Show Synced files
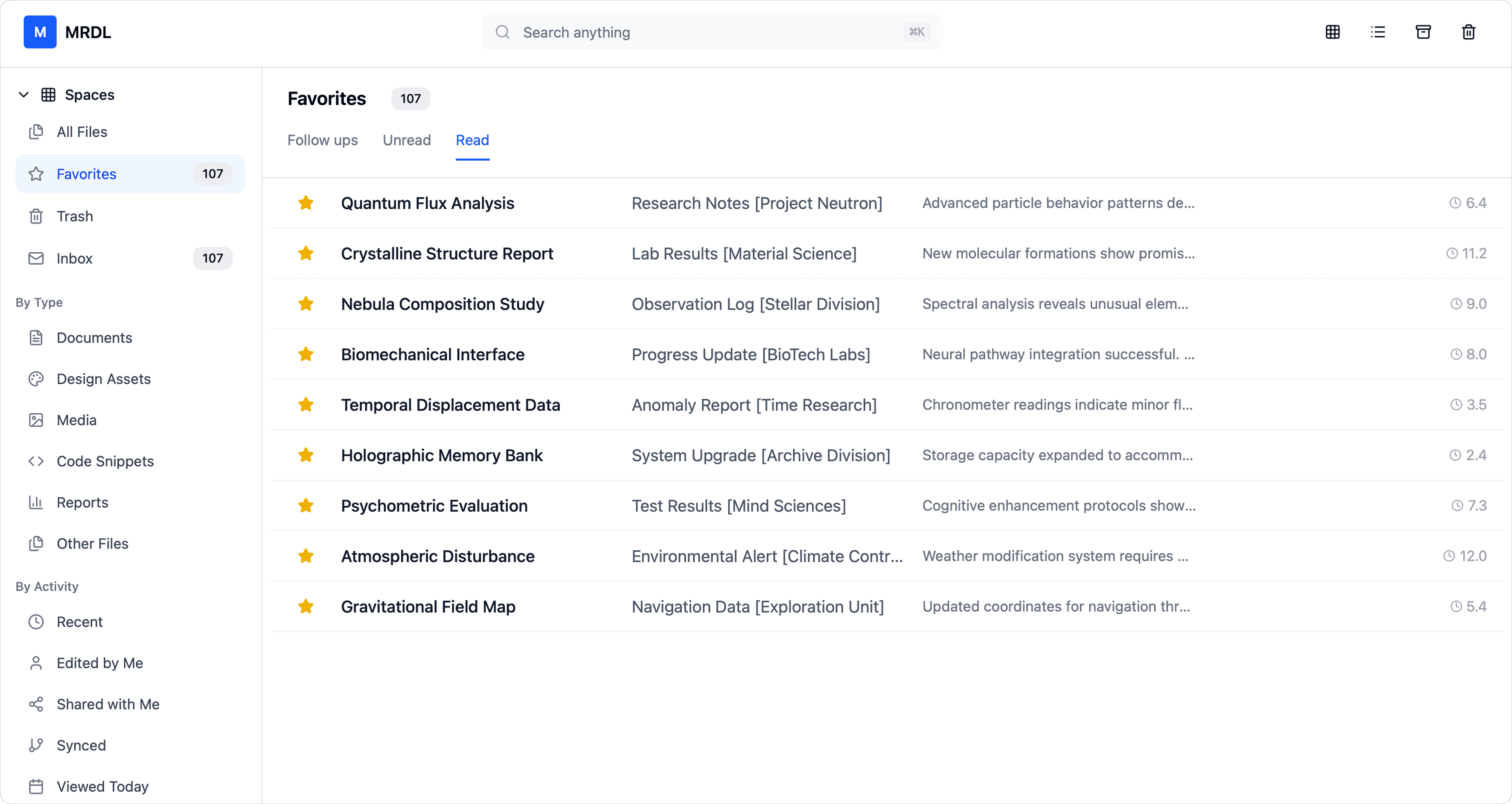 pyautogui.click(x=130, y=745)
